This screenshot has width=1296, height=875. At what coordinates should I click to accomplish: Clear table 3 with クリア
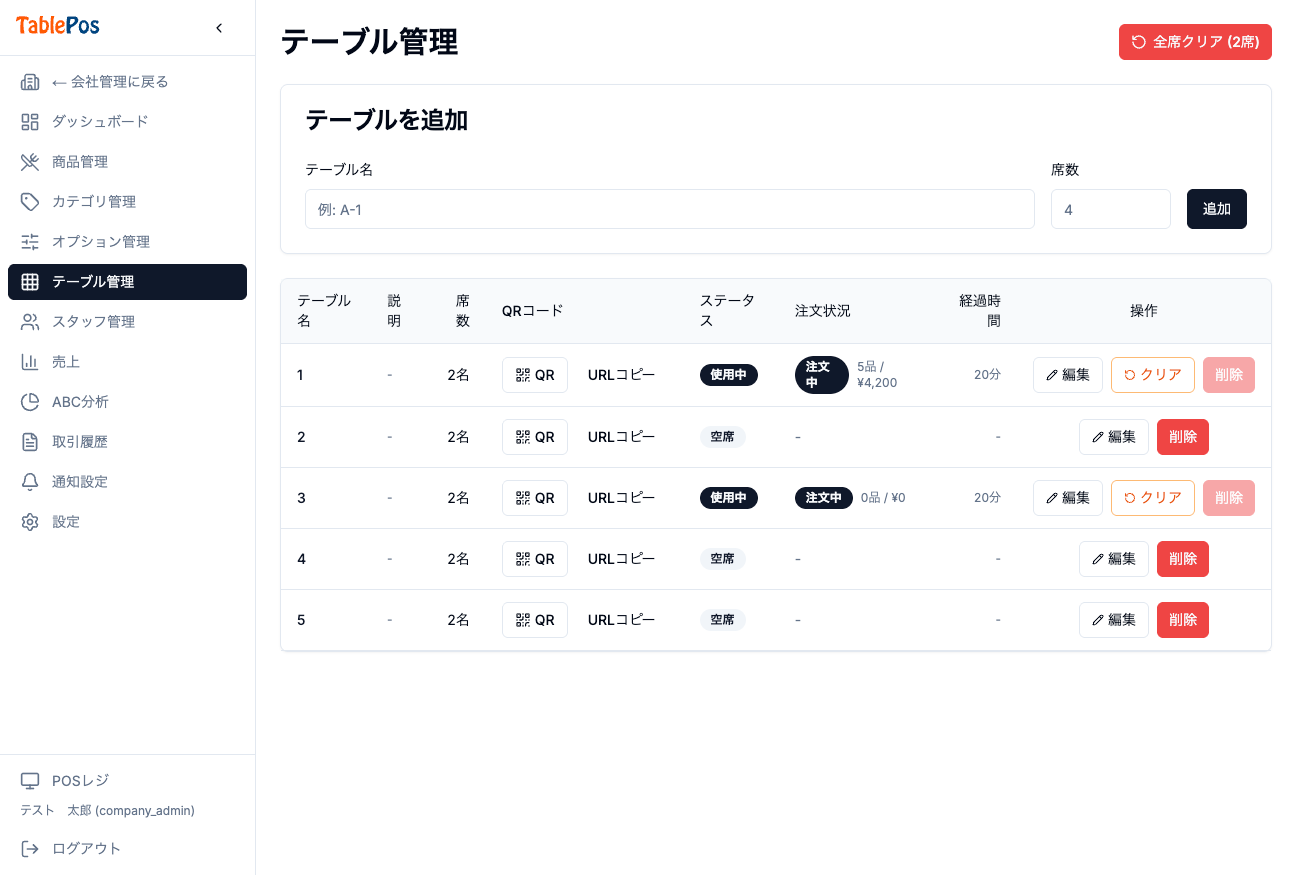click(1153, 498)
